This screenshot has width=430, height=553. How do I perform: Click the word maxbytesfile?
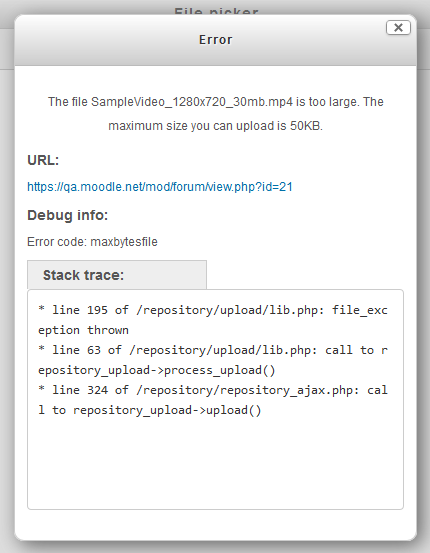(x=124, y=242)
